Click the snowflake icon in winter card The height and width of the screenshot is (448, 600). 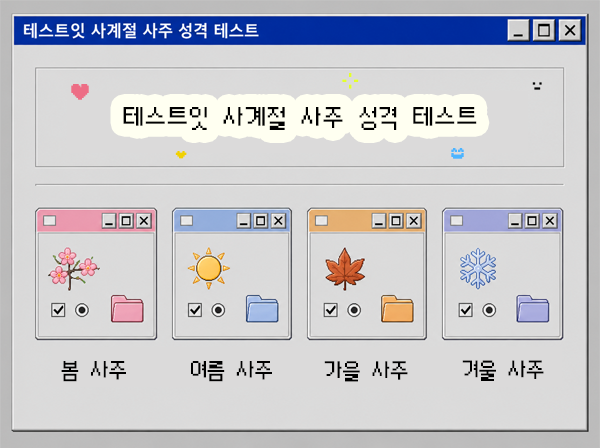(x=478, y=268)
